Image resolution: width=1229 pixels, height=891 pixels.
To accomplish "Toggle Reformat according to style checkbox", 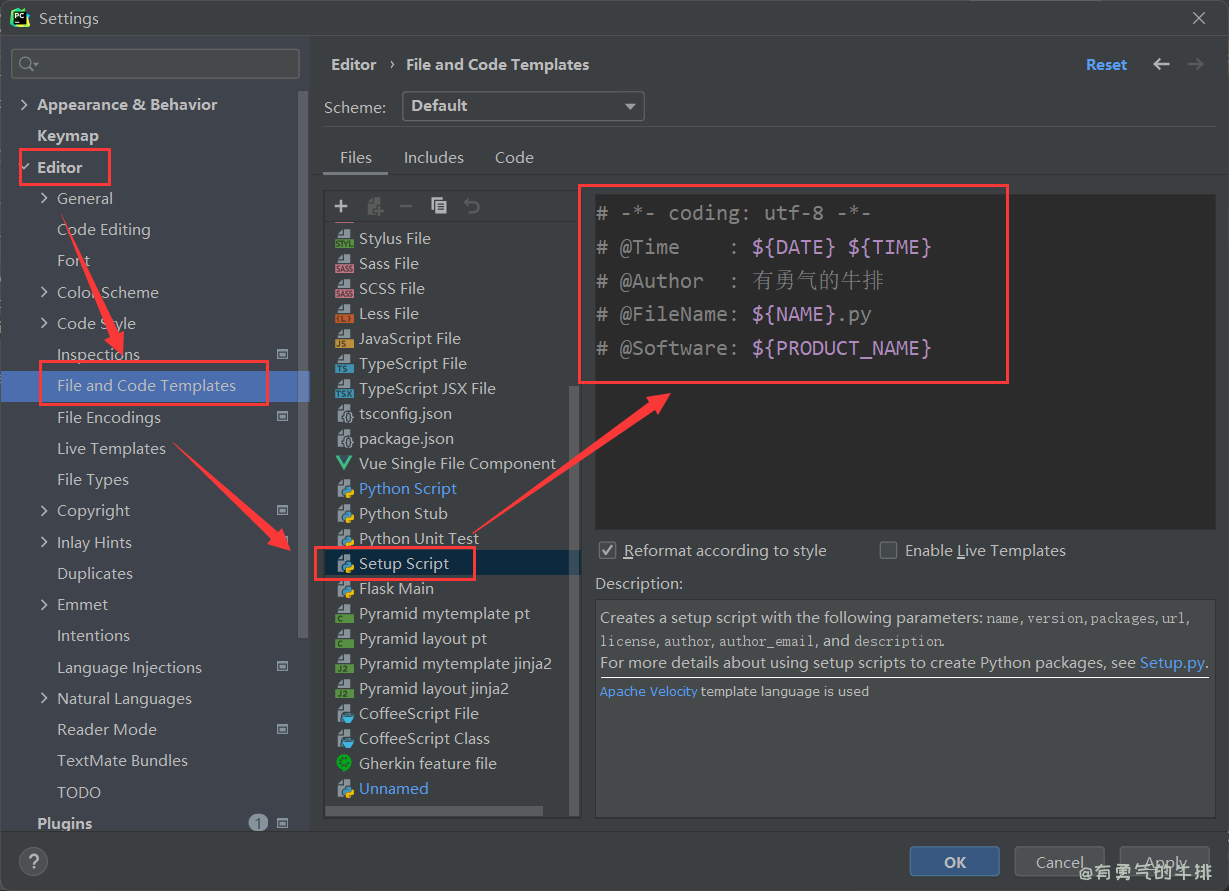I will (607, 551).
